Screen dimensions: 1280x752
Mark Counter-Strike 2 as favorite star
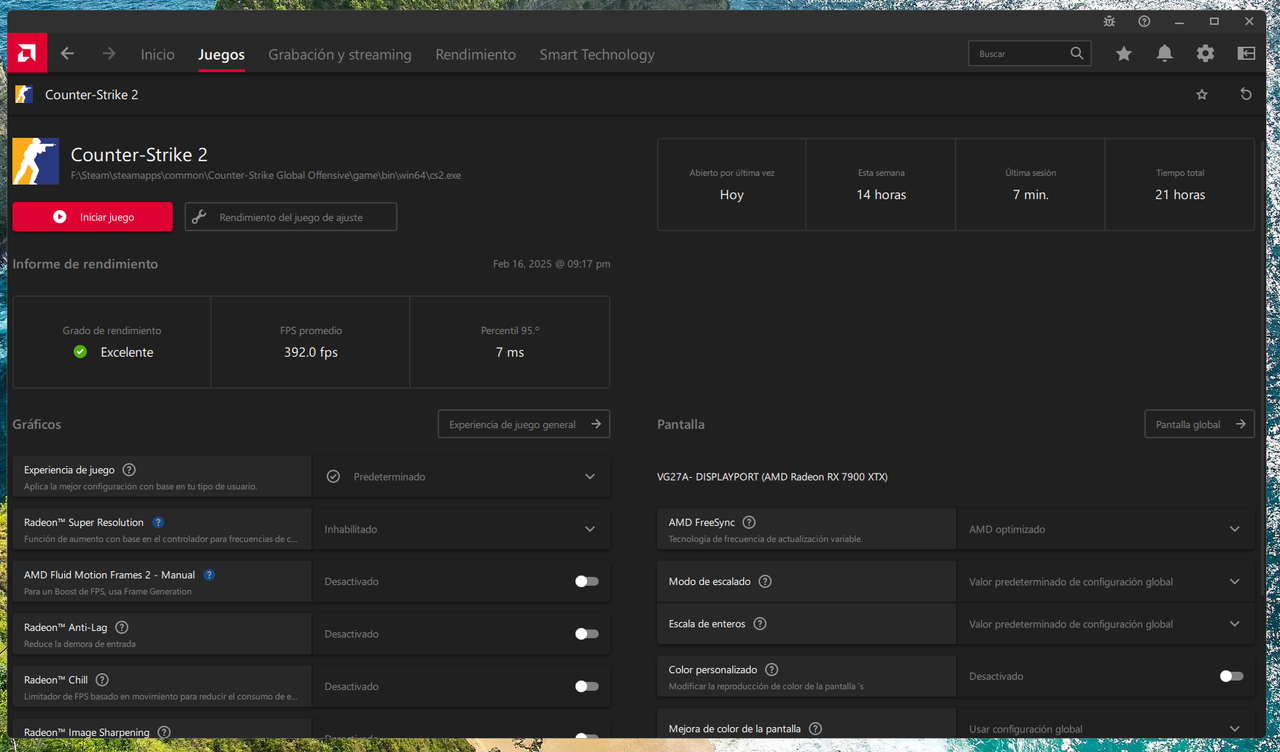(1202, 94)
